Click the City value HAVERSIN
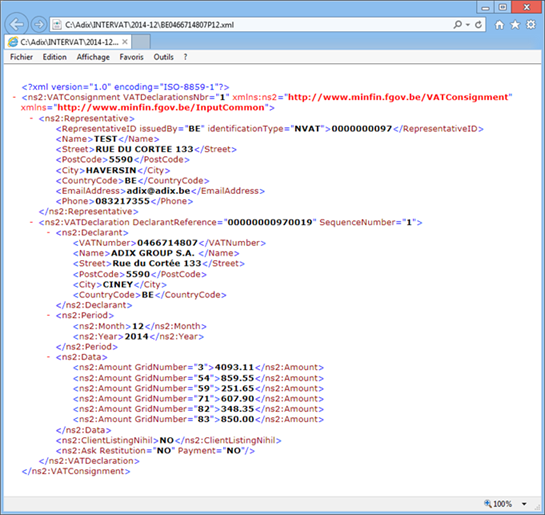 (111, 170)
